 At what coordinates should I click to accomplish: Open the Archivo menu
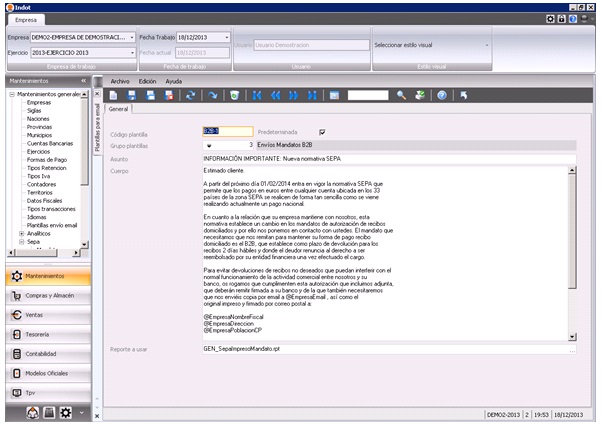pyautogui.click(x=120, y=80)
